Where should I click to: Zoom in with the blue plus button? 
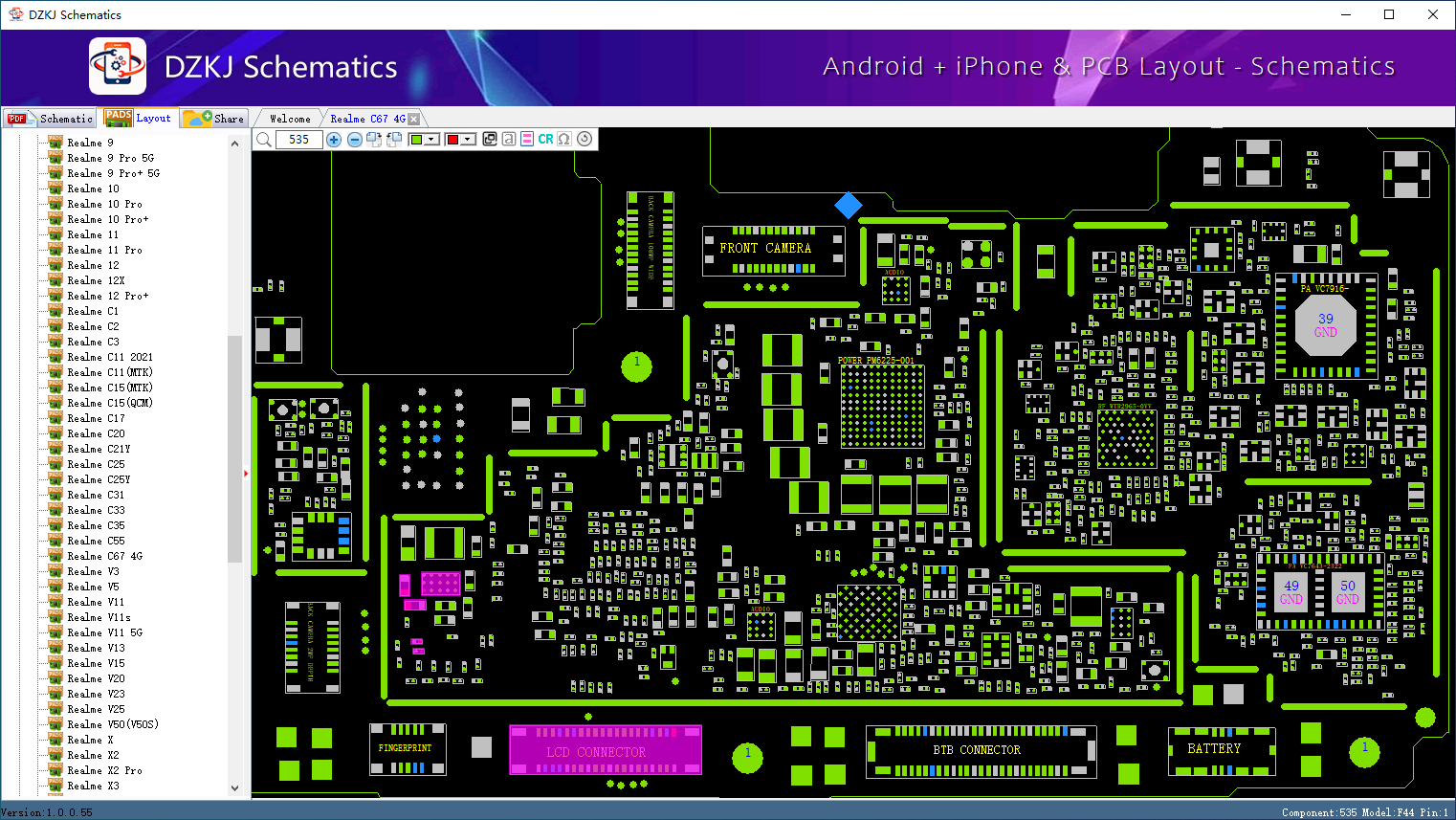pos(334,140)
